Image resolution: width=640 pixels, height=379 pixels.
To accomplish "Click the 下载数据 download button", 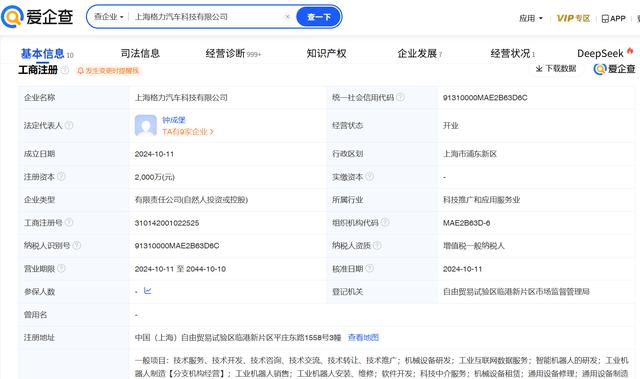I will tap(556, 69).
